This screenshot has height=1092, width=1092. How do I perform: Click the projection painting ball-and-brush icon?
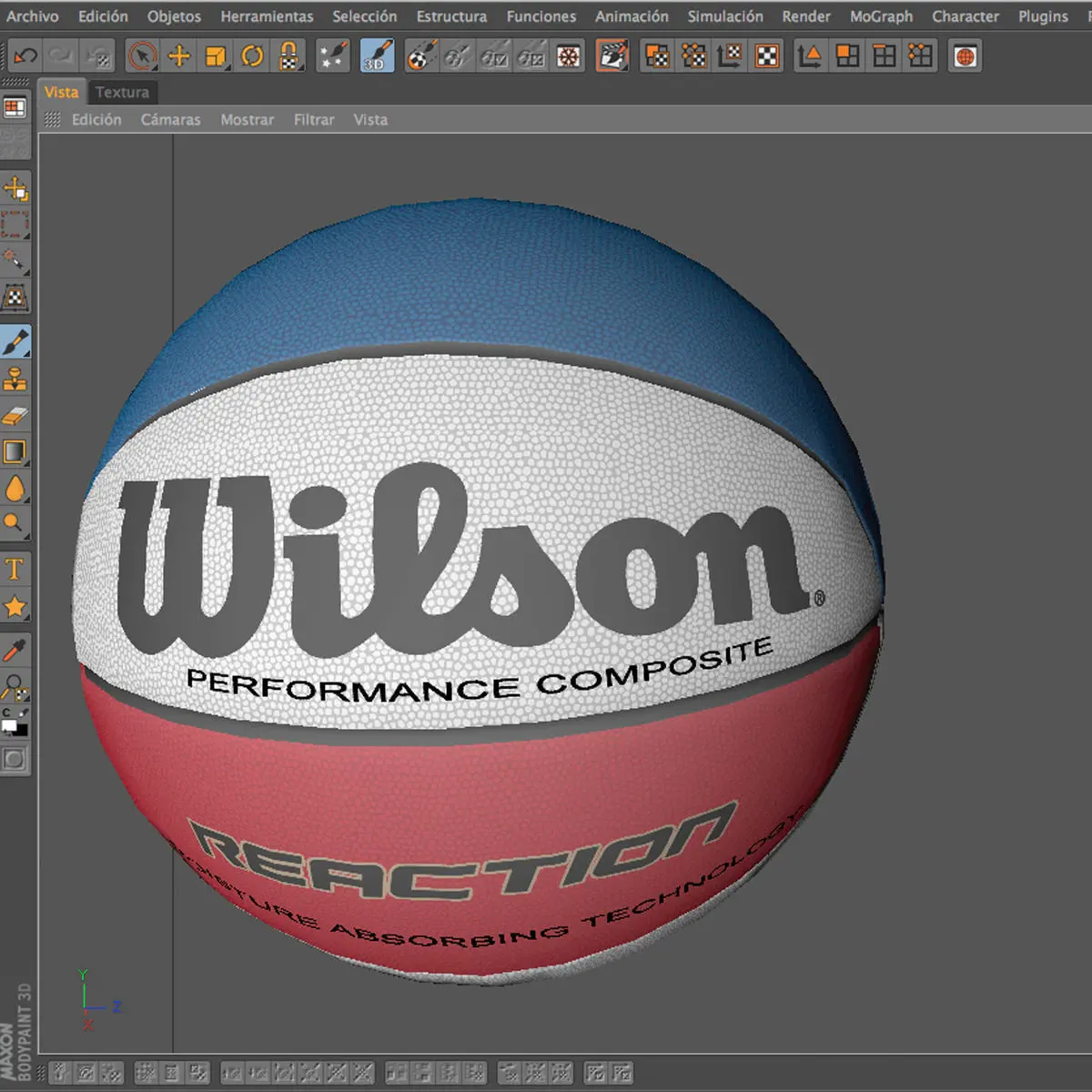pos(420,56)
